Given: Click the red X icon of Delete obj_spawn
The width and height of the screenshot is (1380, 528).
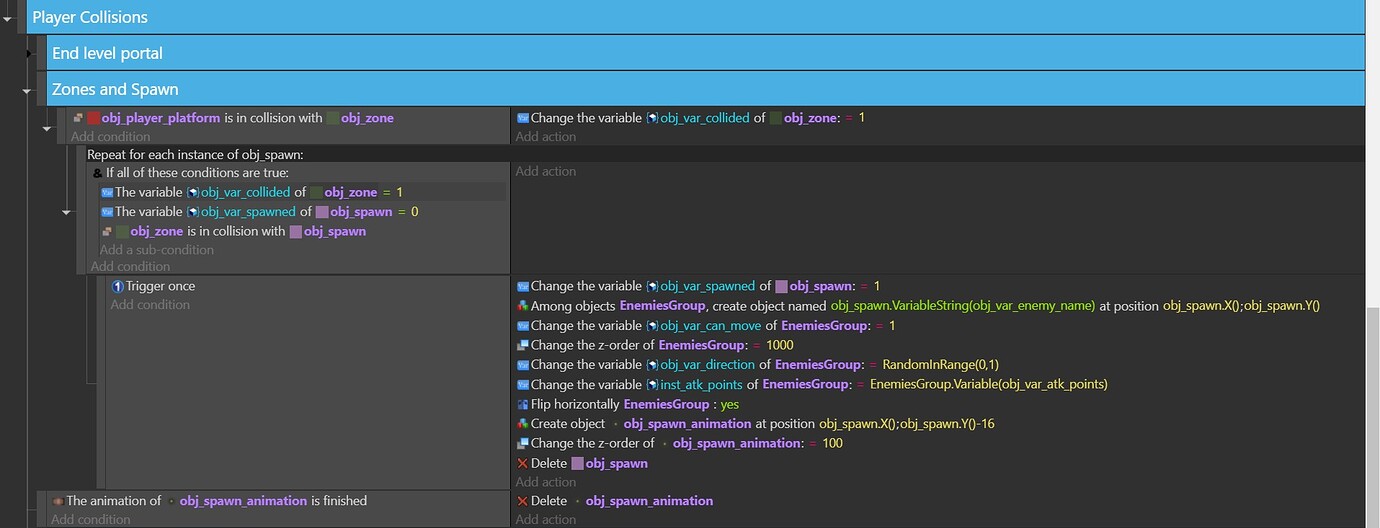Looking at the screenshot, I should [x=522, y=463].
